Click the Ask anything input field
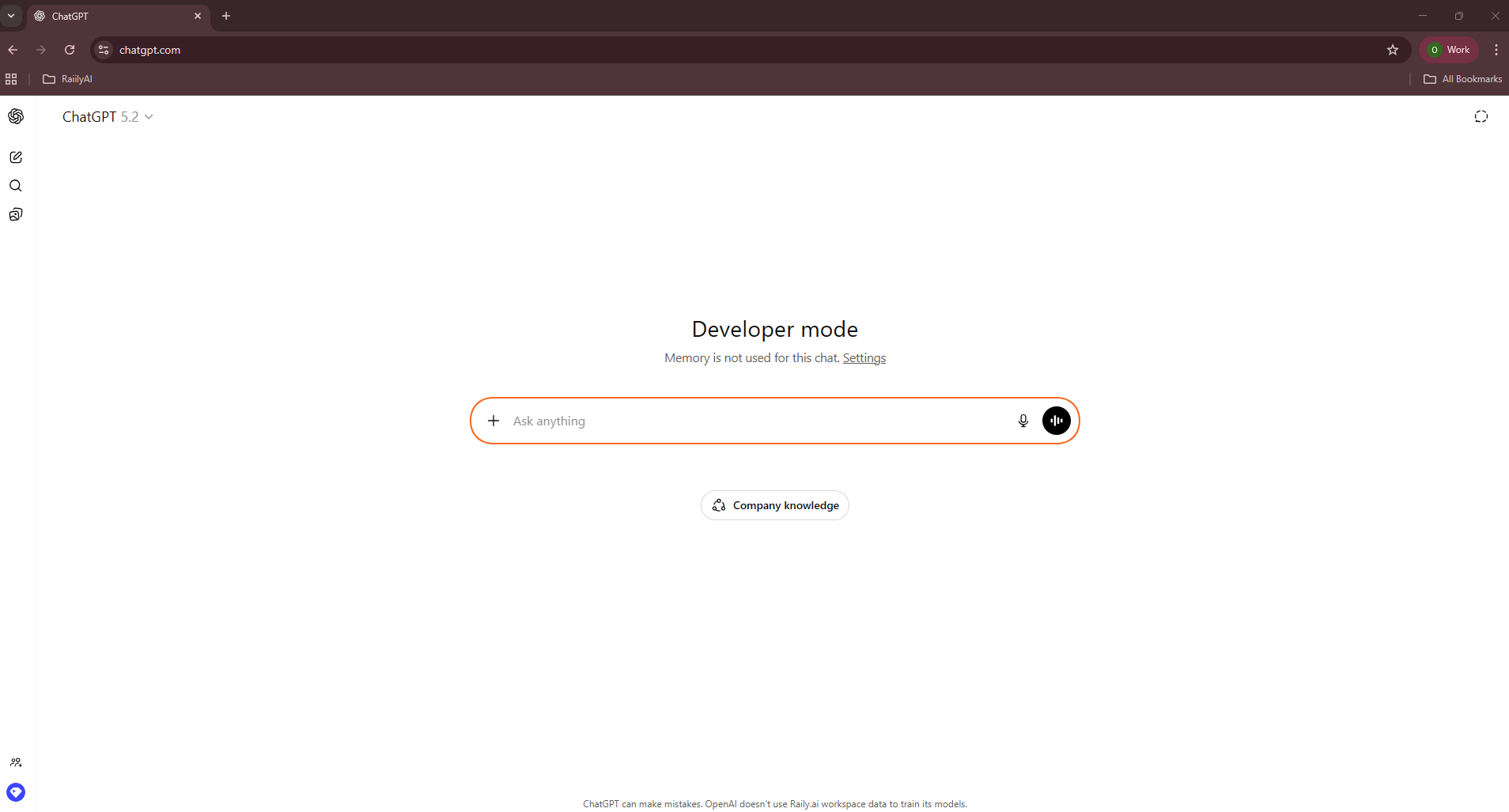1509x812 pixels. pos(759,421)
